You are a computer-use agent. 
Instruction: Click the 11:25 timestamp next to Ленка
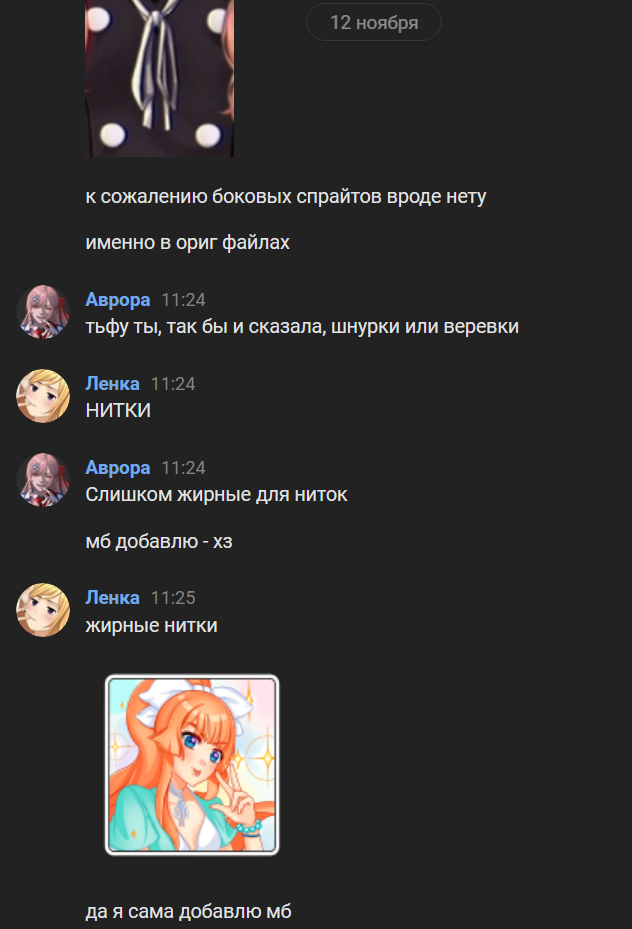pyautogui.click(x=173, y=598)
